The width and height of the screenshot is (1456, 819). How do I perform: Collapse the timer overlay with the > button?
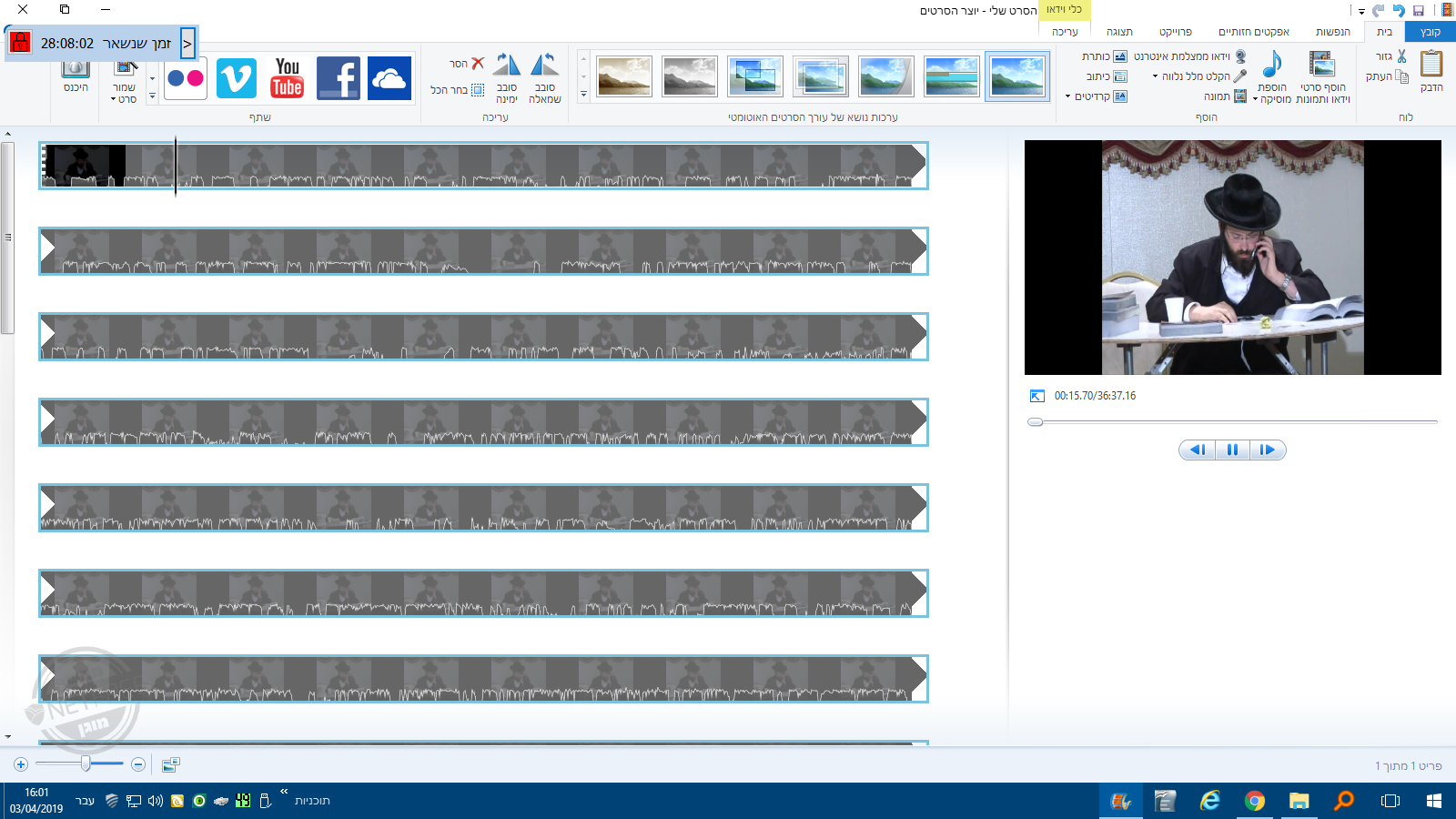pyautogui.click(x=187, y=43)
